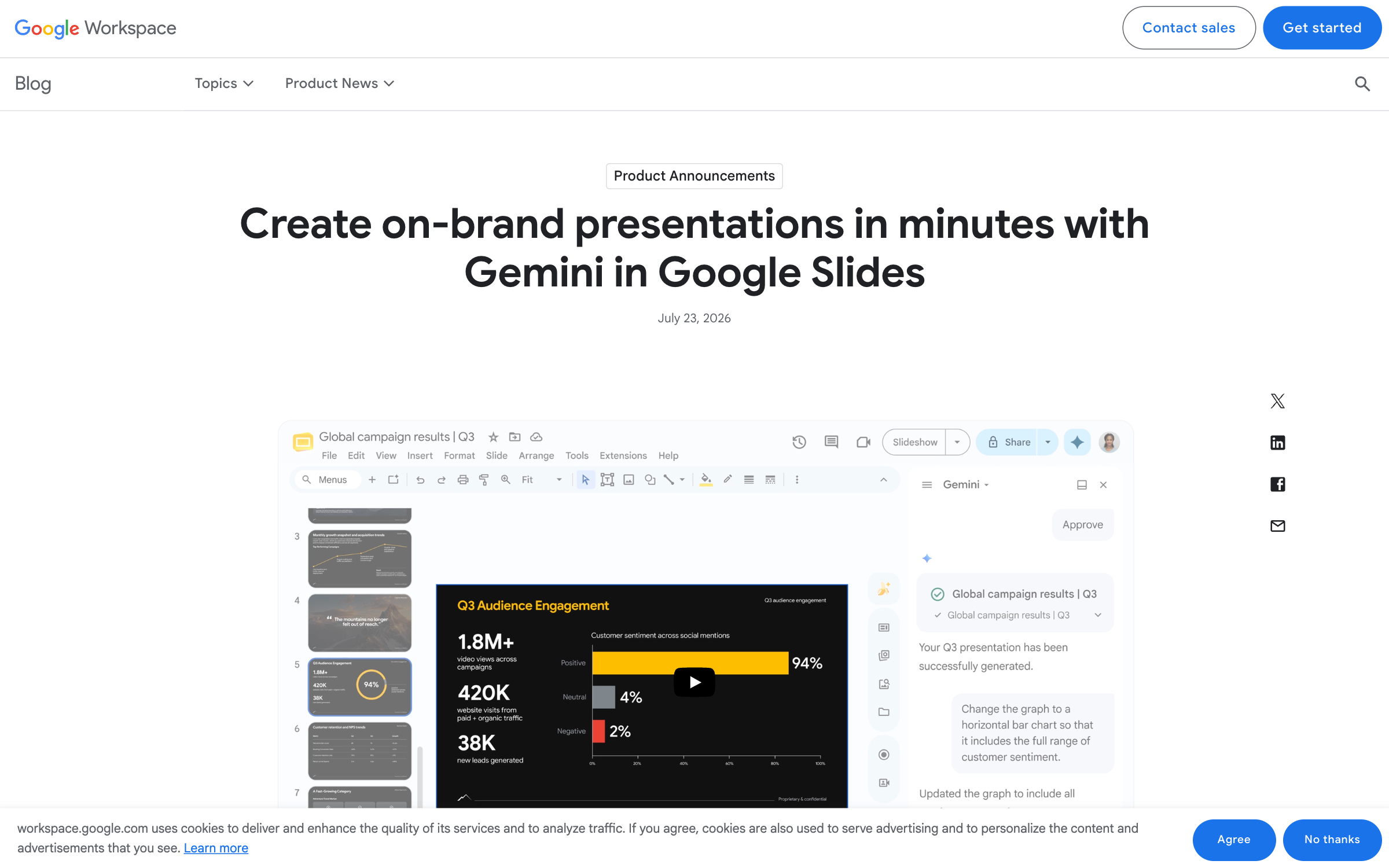Viewport: 1389px width, 868px height.
Task: Click the No thanks cookies button
Action: click(x=1332, y=840)
